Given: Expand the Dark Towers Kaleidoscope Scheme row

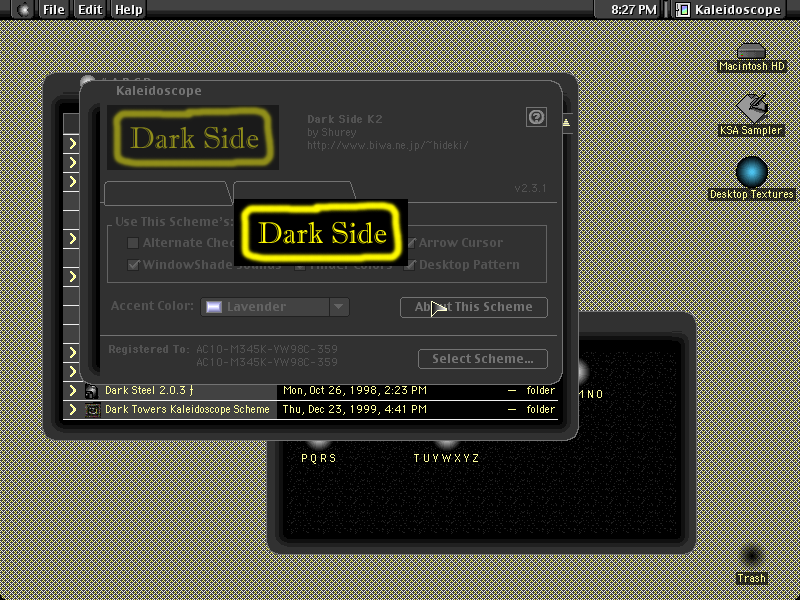Looking at the screenshot, I should click(72, 410).
